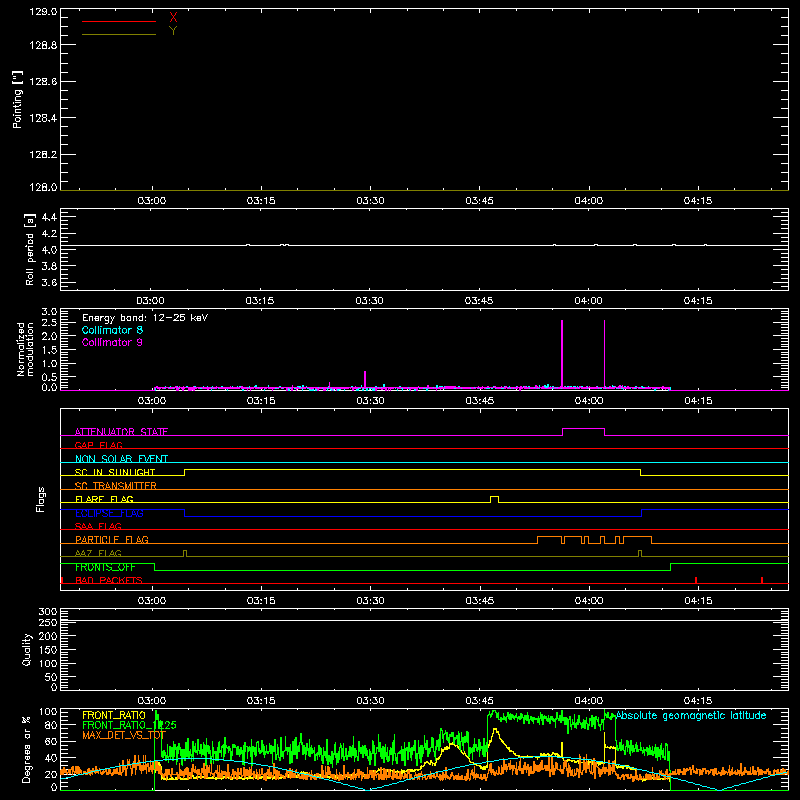Screen dimensions: 800x800
Task: Click the Degrees or % axis title
Action: [x=27, y=750]
